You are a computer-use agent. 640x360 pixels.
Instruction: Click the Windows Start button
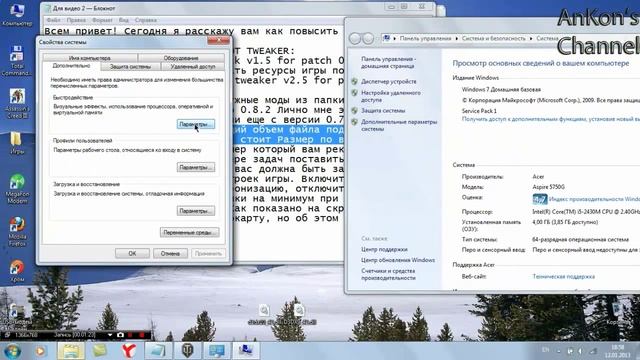tap(12, 351)
